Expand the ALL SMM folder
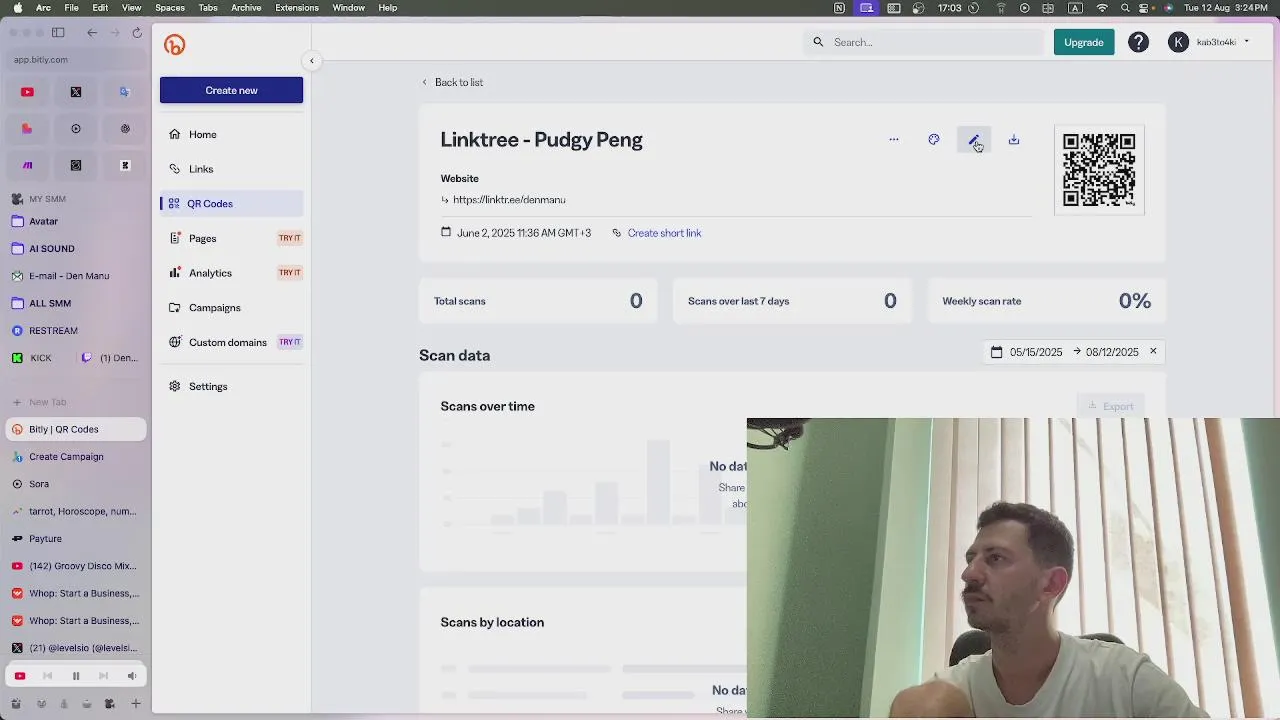 point(76,303)
